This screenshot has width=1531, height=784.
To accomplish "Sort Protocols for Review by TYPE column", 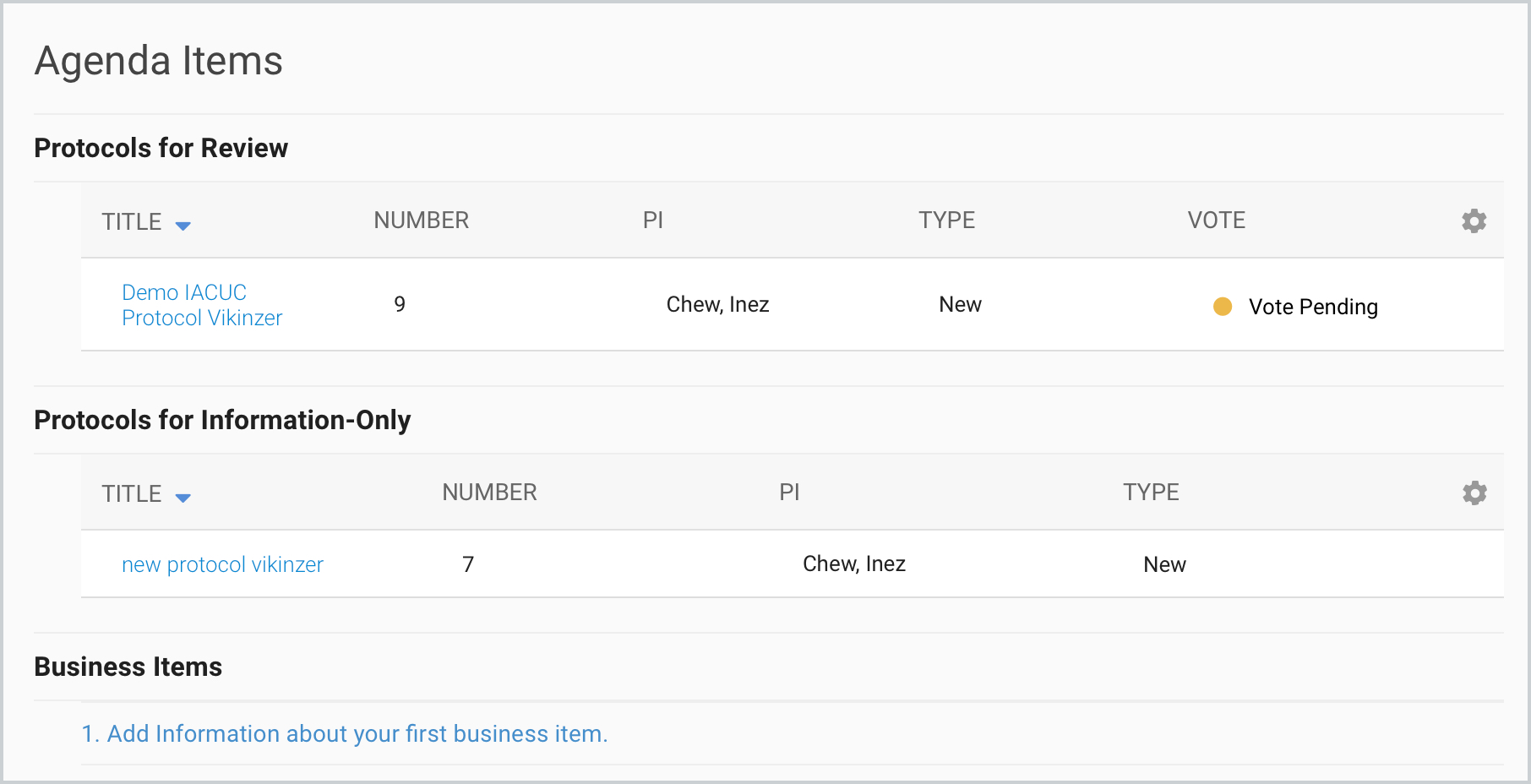I will pos(946,220).
